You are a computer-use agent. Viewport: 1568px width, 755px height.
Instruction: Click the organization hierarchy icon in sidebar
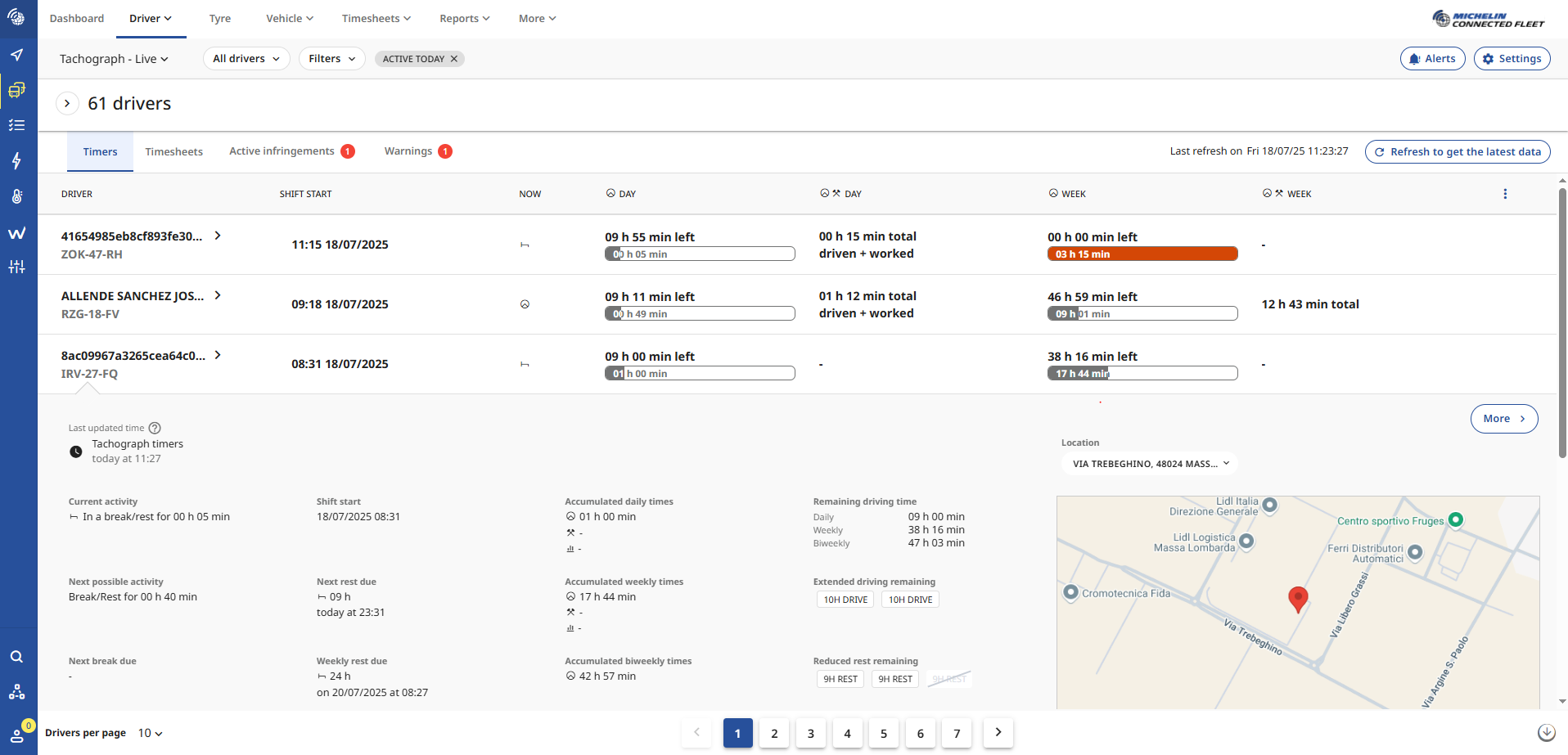[17, 692]
